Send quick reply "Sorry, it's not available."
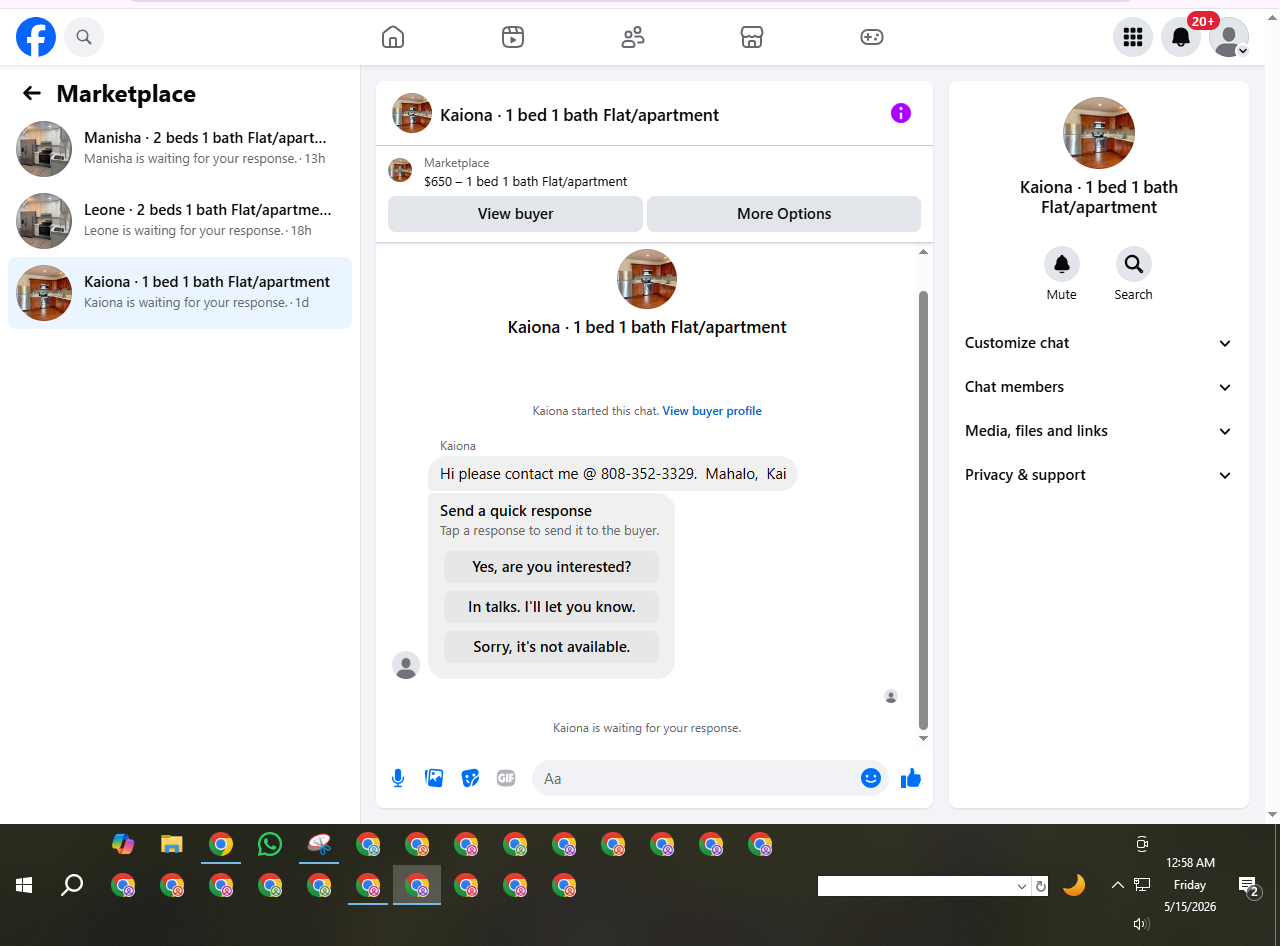 coord(552,647)
